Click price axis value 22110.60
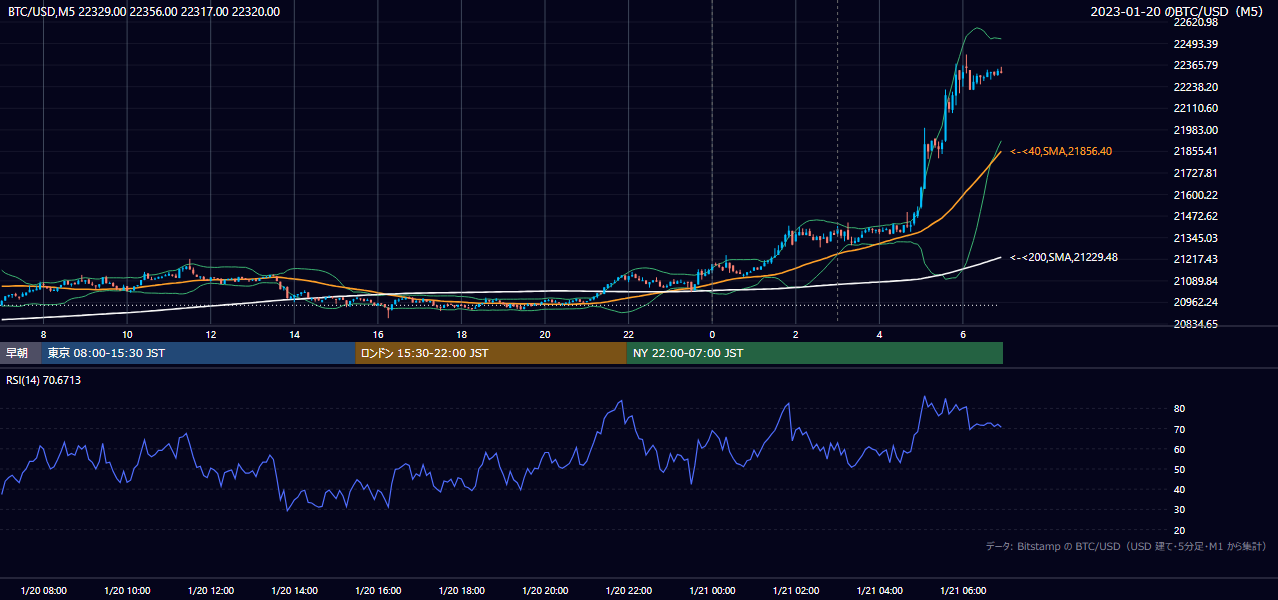This screenshot has height=600, width=1278. [1195, 108]
